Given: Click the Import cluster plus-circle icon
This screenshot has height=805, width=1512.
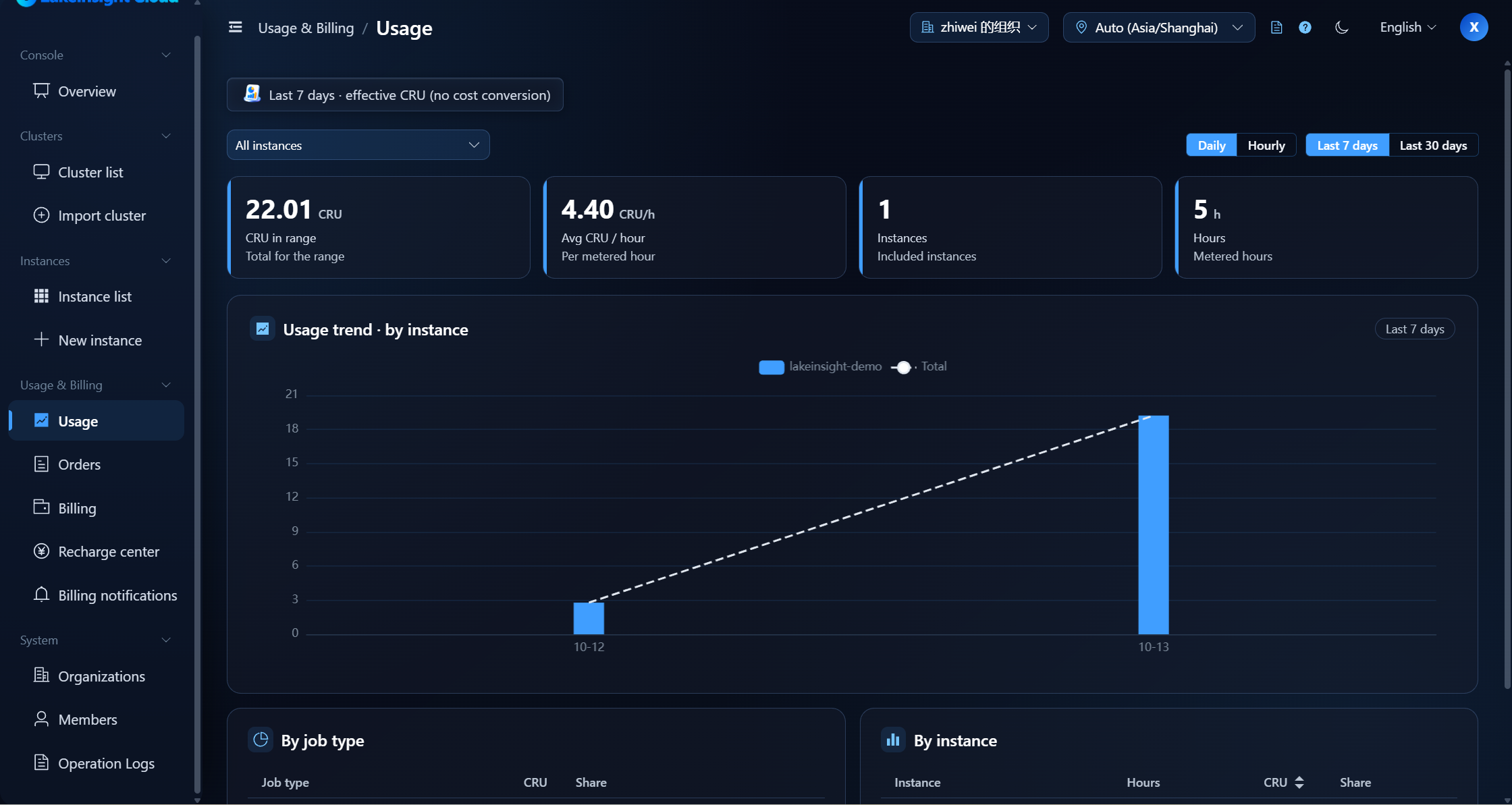Looking at the screenshot, I should pyautogui.click(x=41, y=215).
